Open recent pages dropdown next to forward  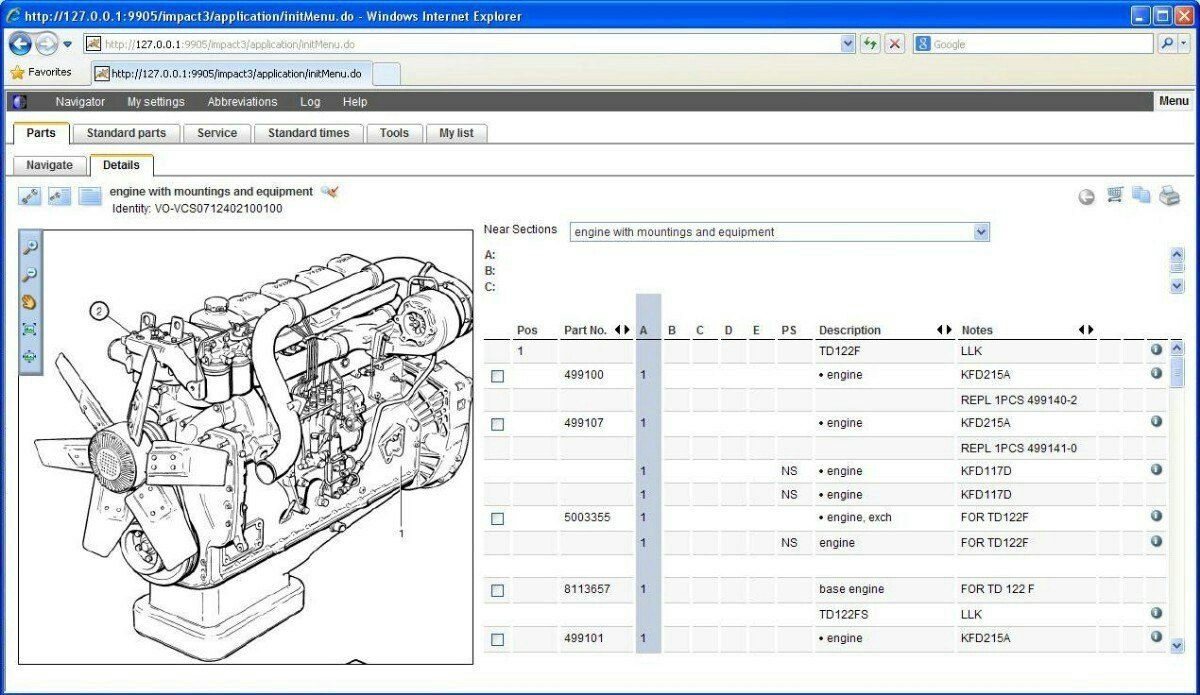pos(67,44)
